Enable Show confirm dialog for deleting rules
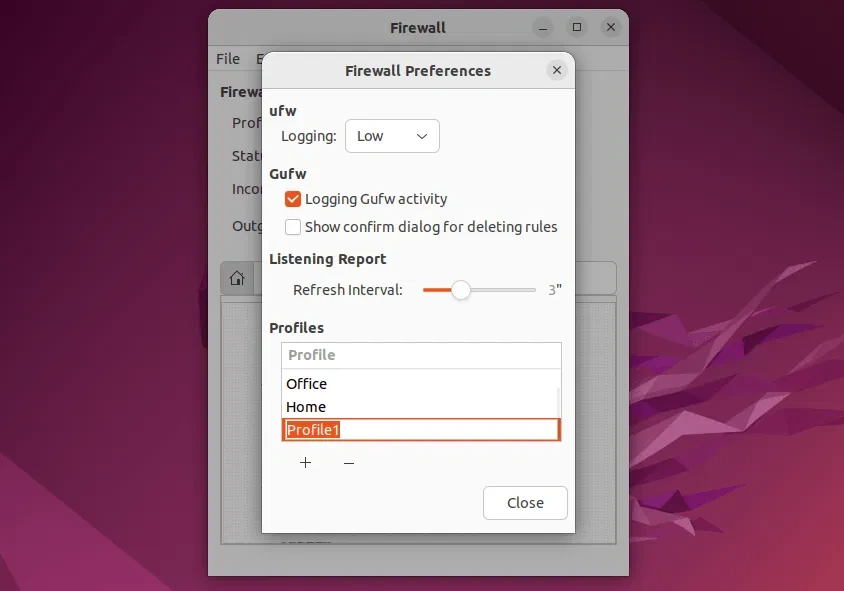 (x=293, y=227)
